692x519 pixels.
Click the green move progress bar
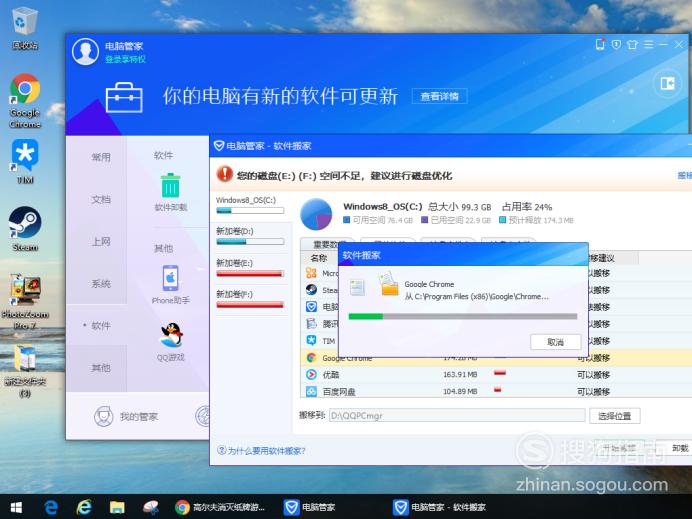(463, 316)
